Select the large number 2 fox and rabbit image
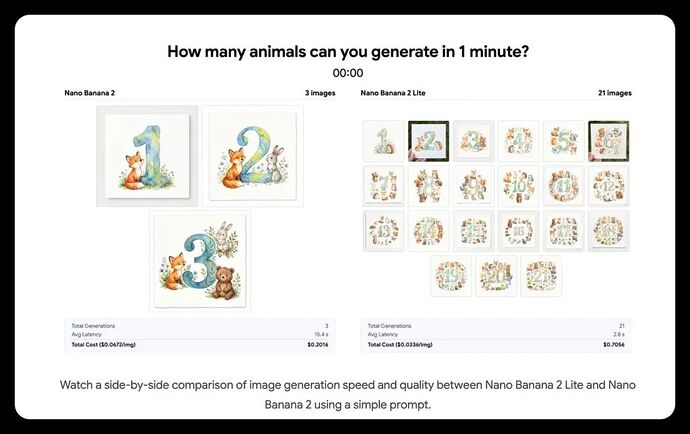This screenshot has width=690, height=434. pyautogui.click(x=253, y=156)
